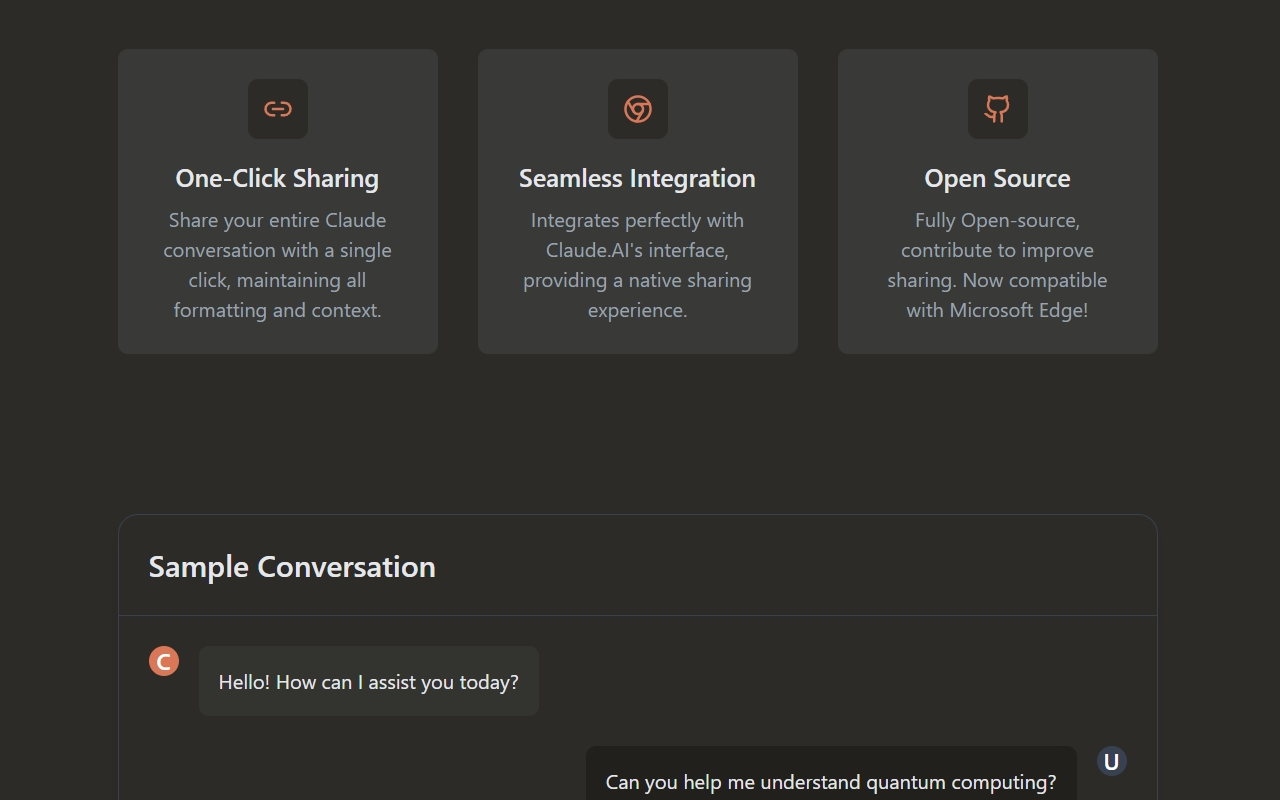Select the orange Claude 'C' avatar

pyautogui.click(x=164, y=661)
